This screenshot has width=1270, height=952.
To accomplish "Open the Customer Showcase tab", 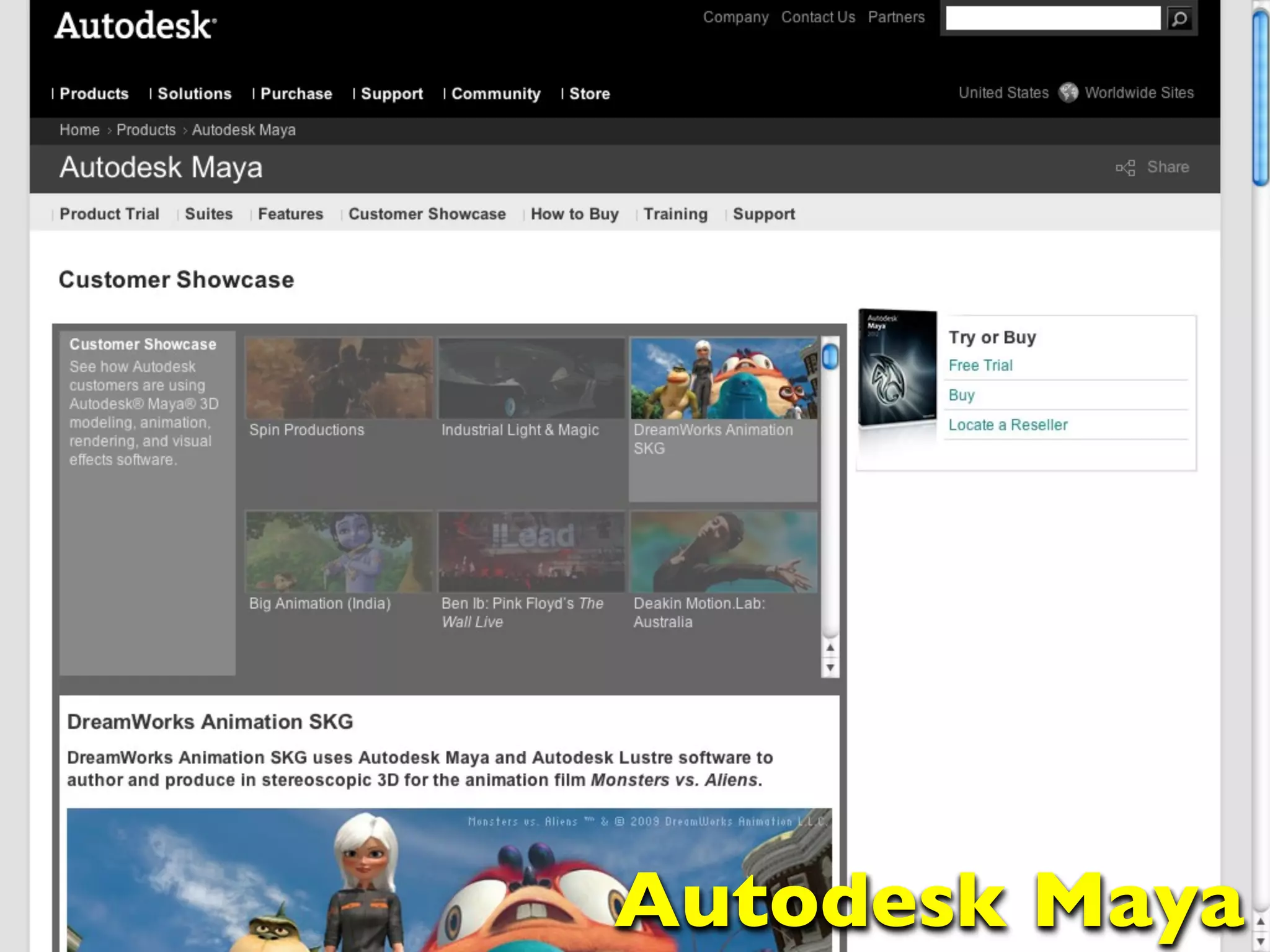I will click(427, 214).
